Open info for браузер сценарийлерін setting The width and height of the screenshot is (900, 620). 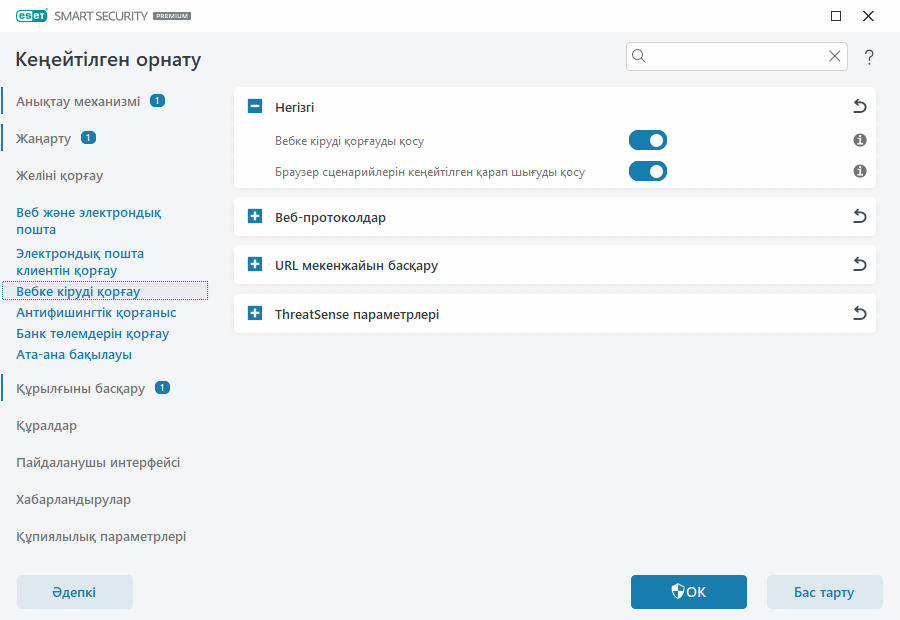tap(859, 171)
